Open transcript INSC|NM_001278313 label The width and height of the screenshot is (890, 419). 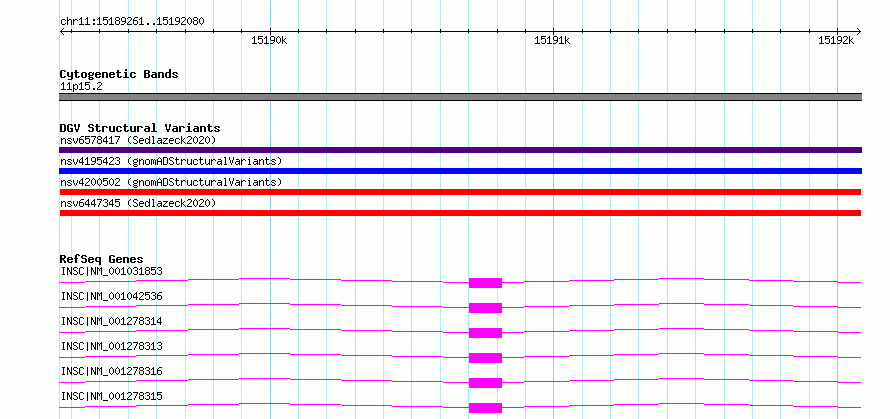pyautogui.click(x=111, y=346)
